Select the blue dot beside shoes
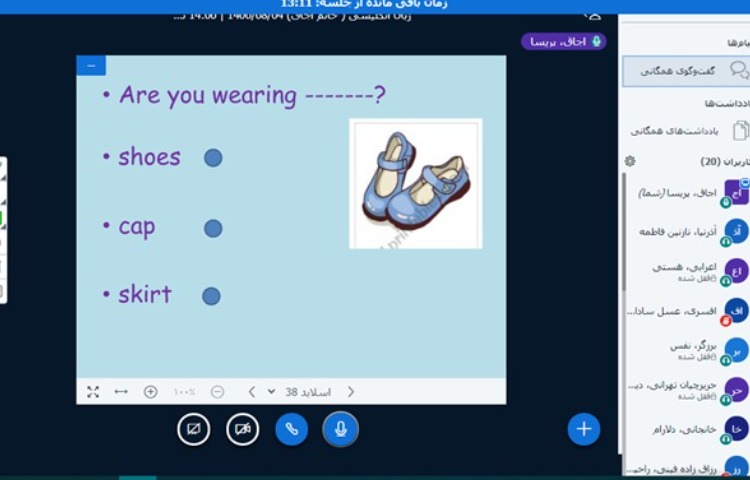 pyautogui.click(x=213, y=158)
